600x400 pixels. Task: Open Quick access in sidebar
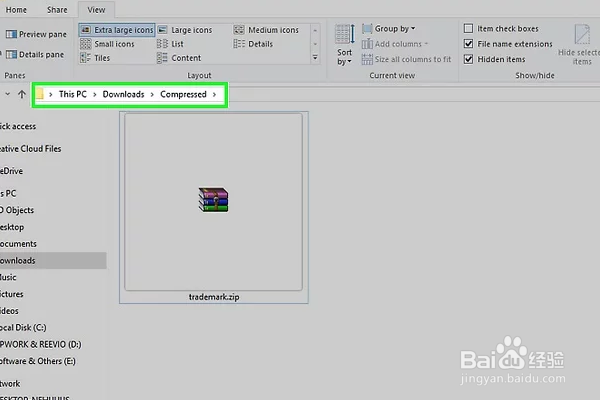18,126
